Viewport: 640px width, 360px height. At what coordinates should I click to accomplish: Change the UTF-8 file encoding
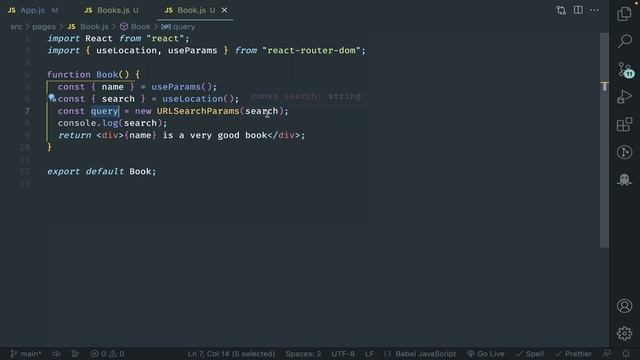[343, 354]
